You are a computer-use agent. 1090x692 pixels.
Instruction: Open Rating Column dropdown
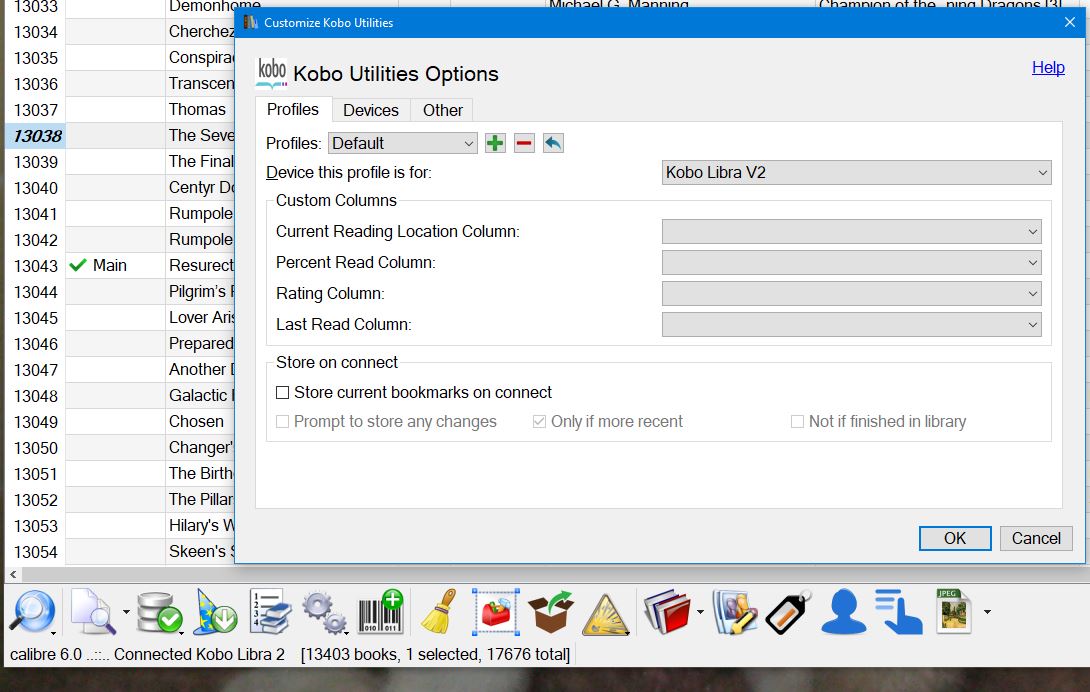[852, 293]
